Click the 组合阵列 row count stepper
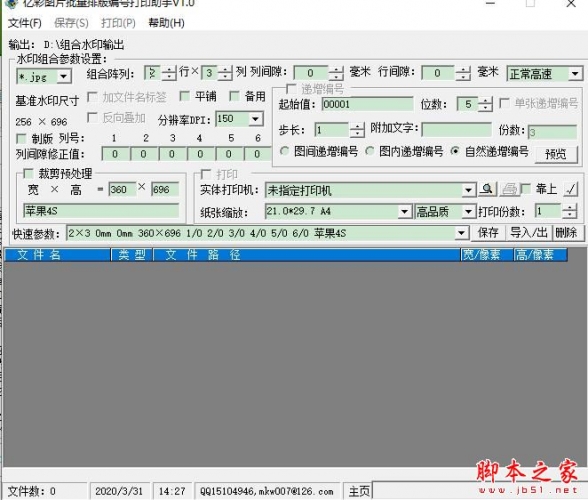The width and height of the screenshot is (588, 500). 169,73
